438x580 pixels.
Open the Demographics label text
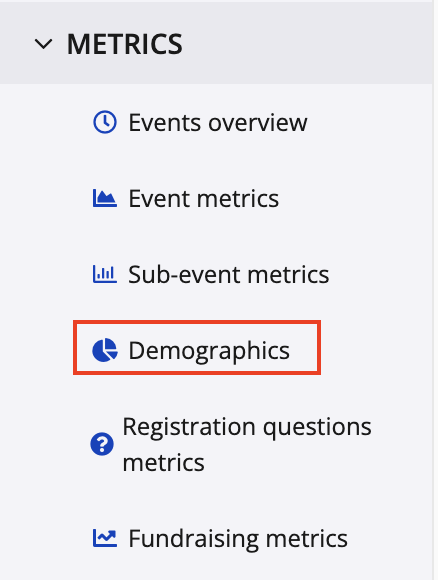point(209,351)
